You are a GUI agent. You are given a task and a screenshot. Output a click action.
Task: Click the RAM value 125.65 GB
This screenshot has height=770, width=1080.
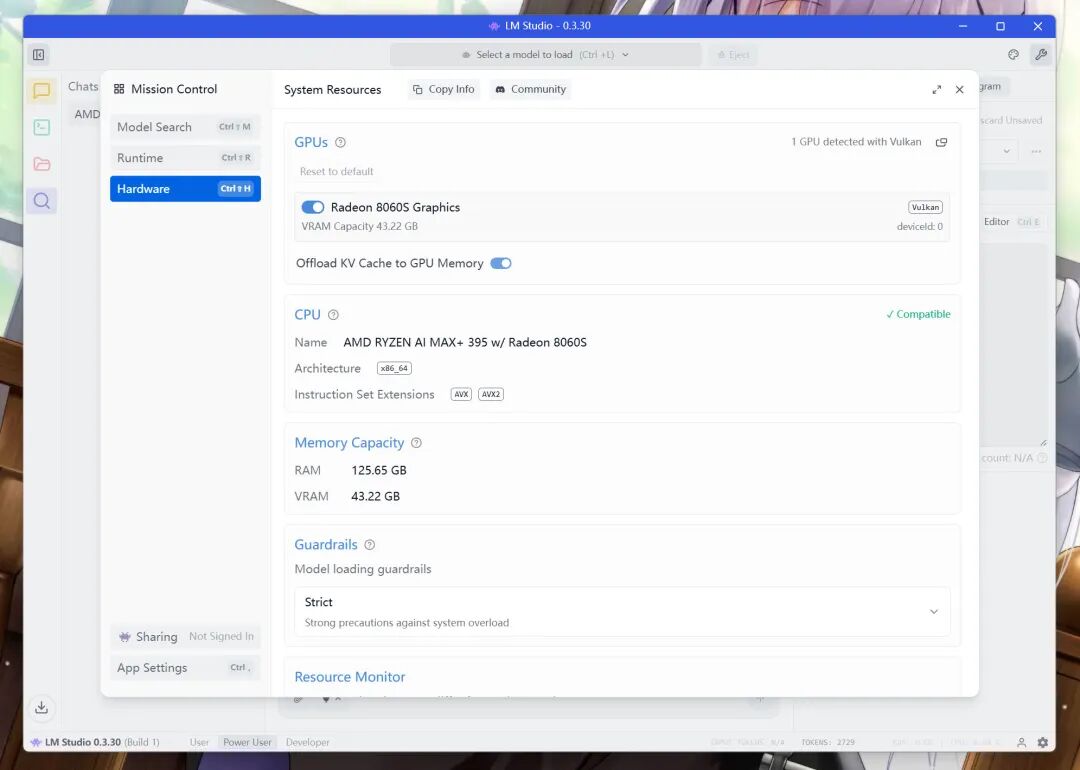click(379, 470)
